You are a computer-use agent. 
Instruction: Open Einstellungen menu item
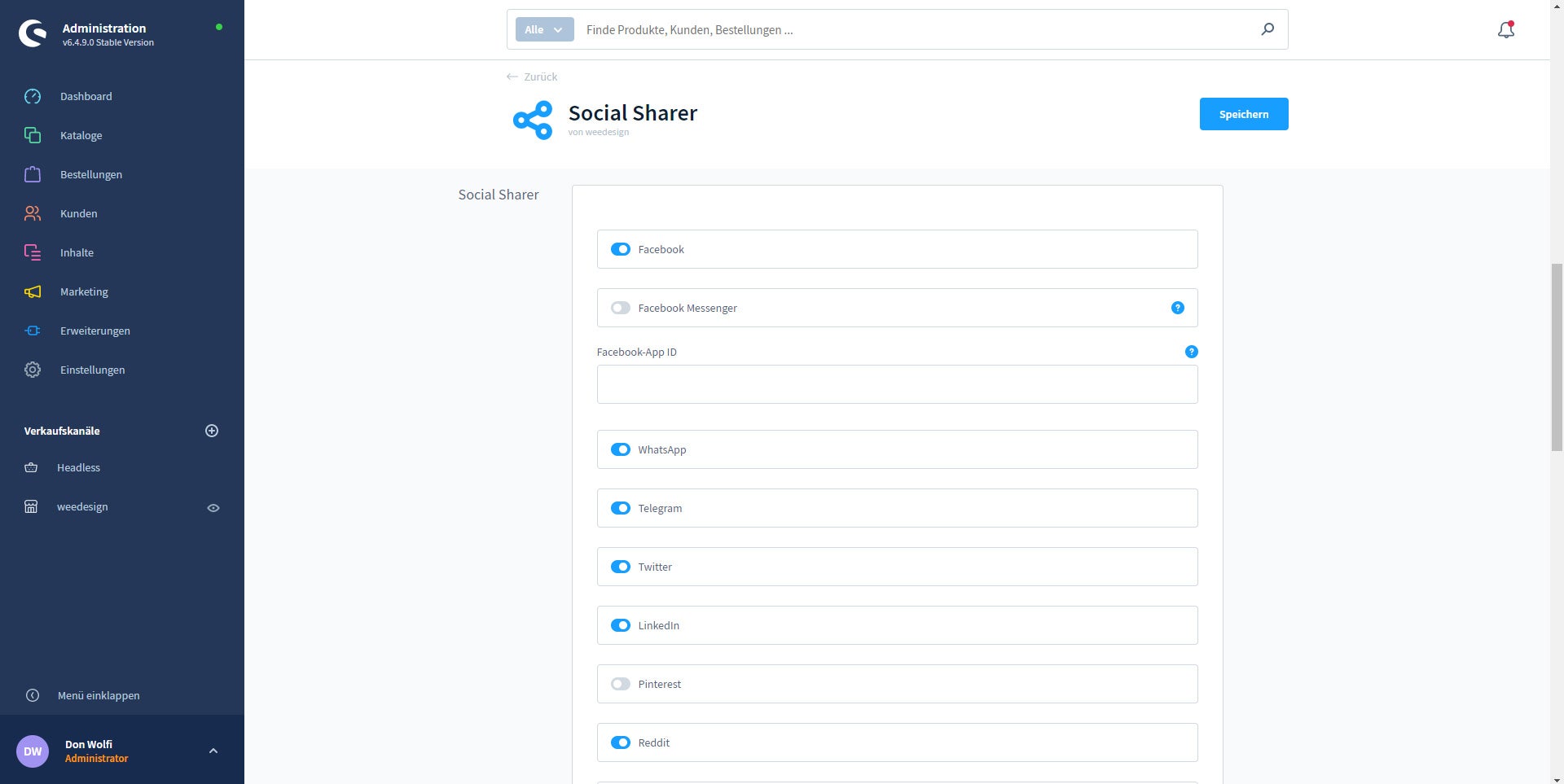coord(93,370)
